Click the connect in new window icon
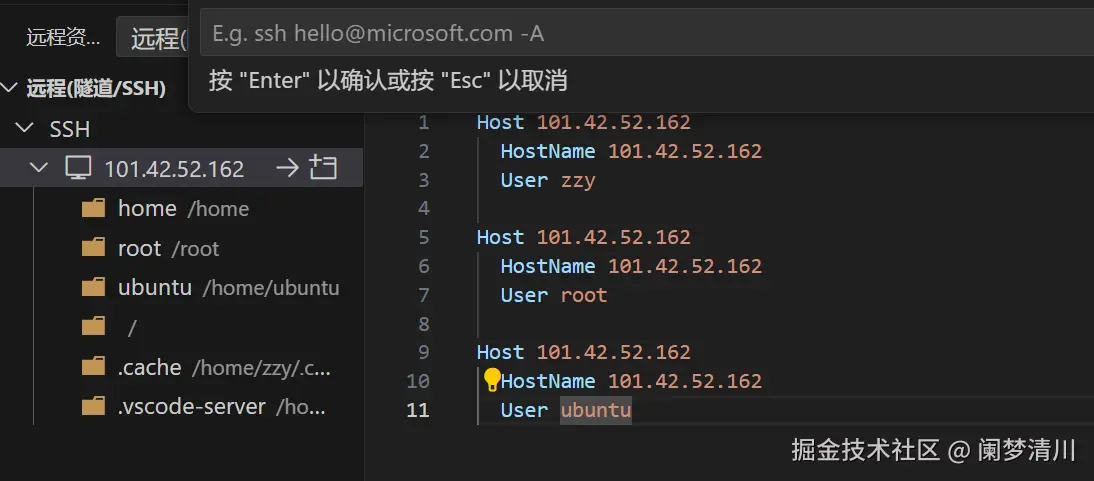The height and width of the screenshot is (481, 1094). point(323,168)
